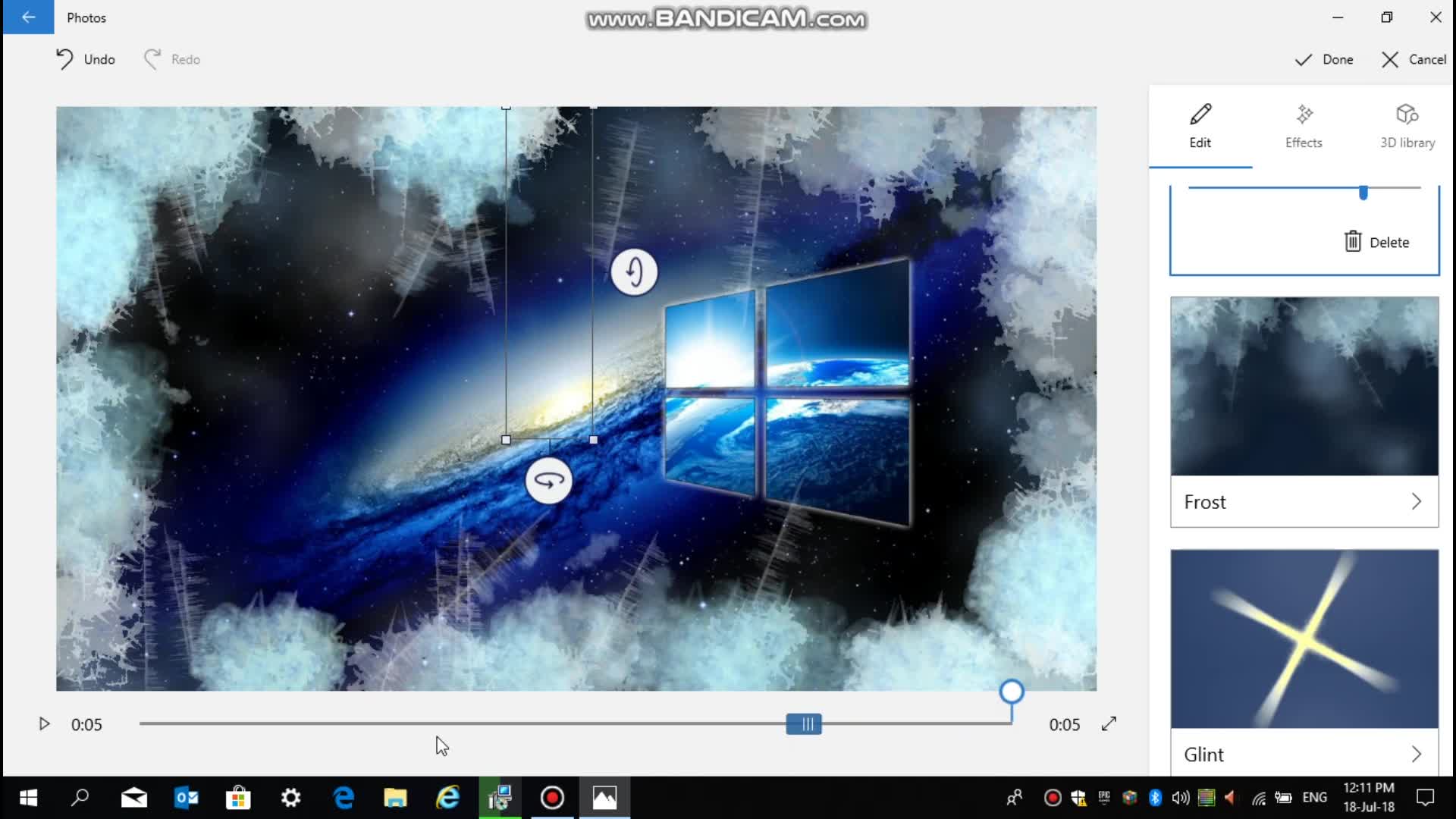
Task: Click the bottom-right resize handle of effect box
Action: pyautogui.click(x=593, y=439)
